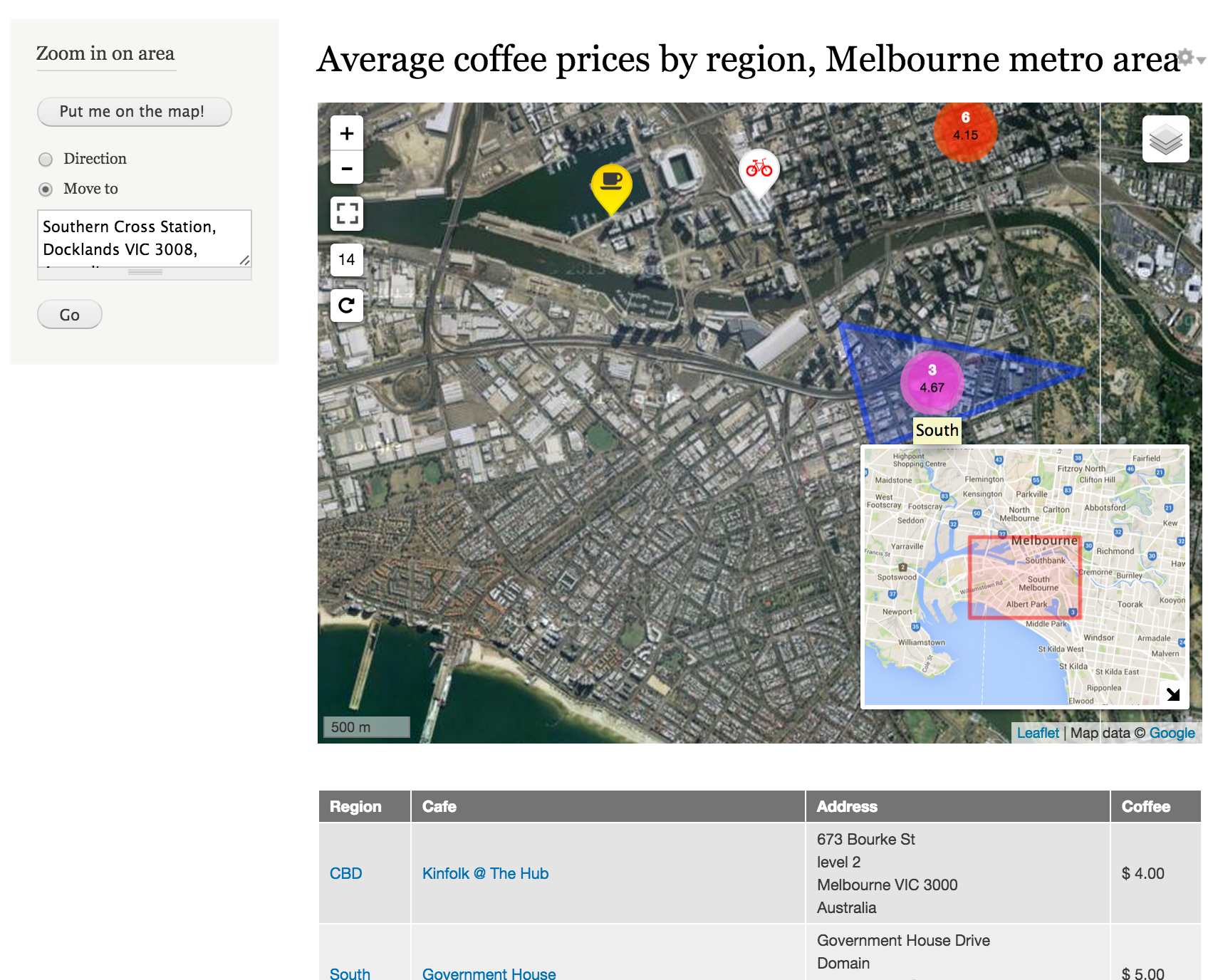
Task: Expand the magenta cluster marker 4.67
Action: (x=932, y=381)
